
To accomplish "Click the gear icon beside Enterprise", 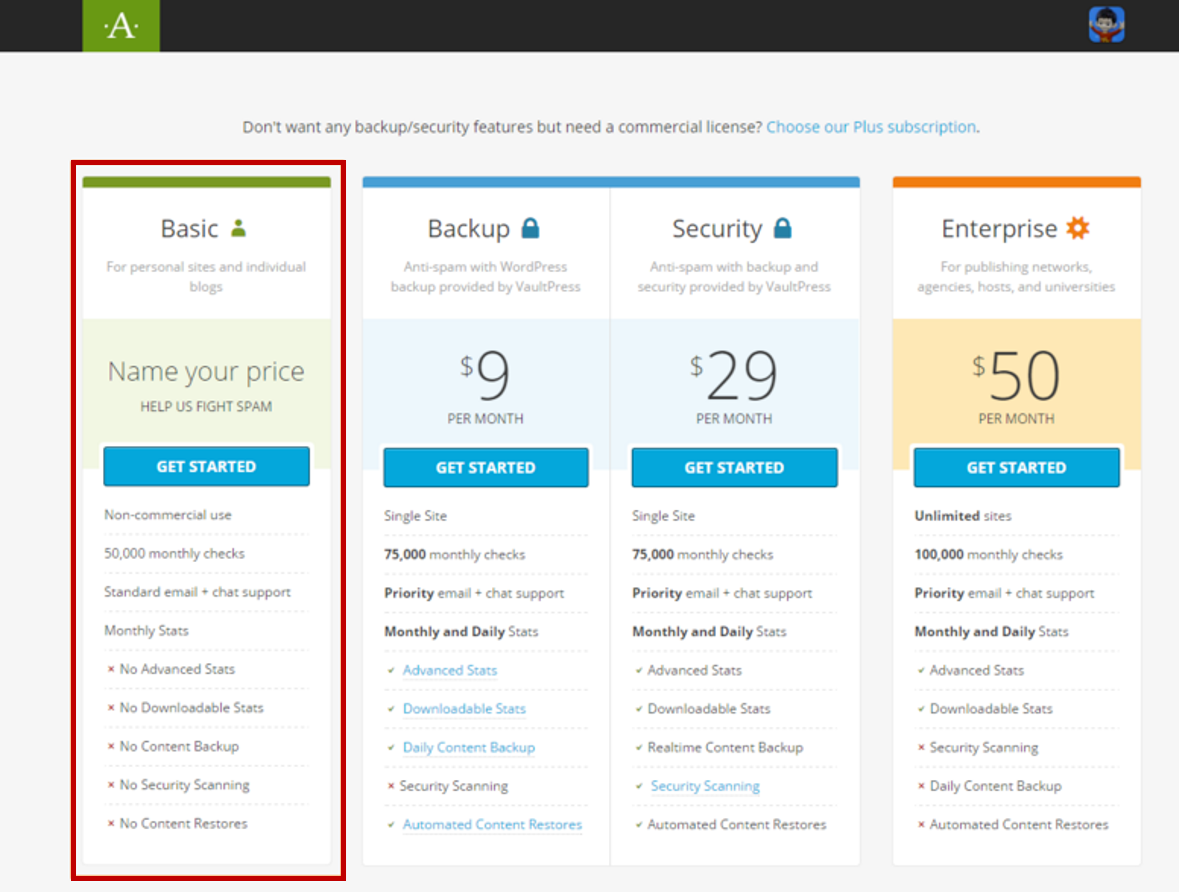I will [x=1077, y=228].
